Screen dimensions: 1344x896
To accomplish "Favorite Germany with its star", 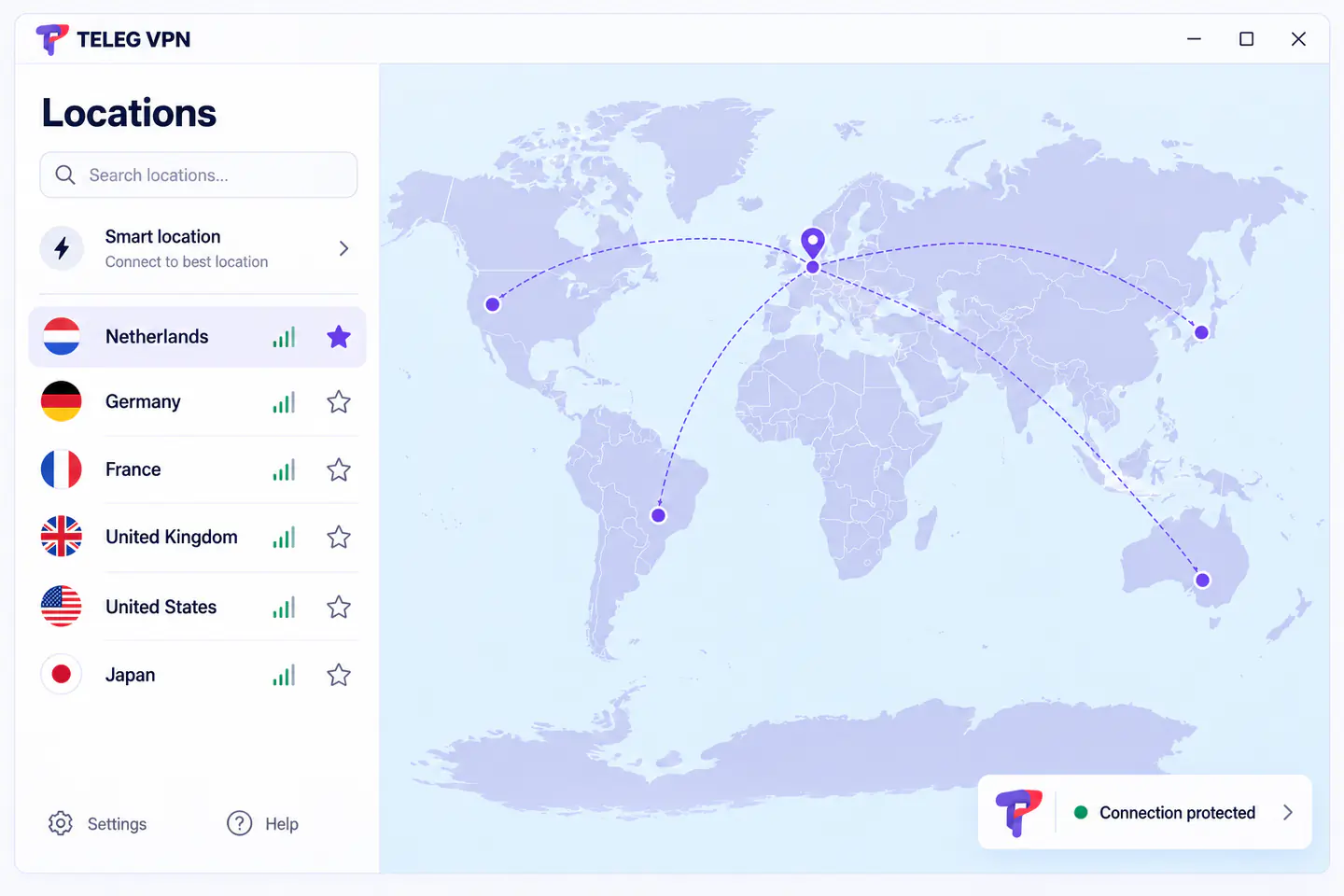I will tap(339, 402).
